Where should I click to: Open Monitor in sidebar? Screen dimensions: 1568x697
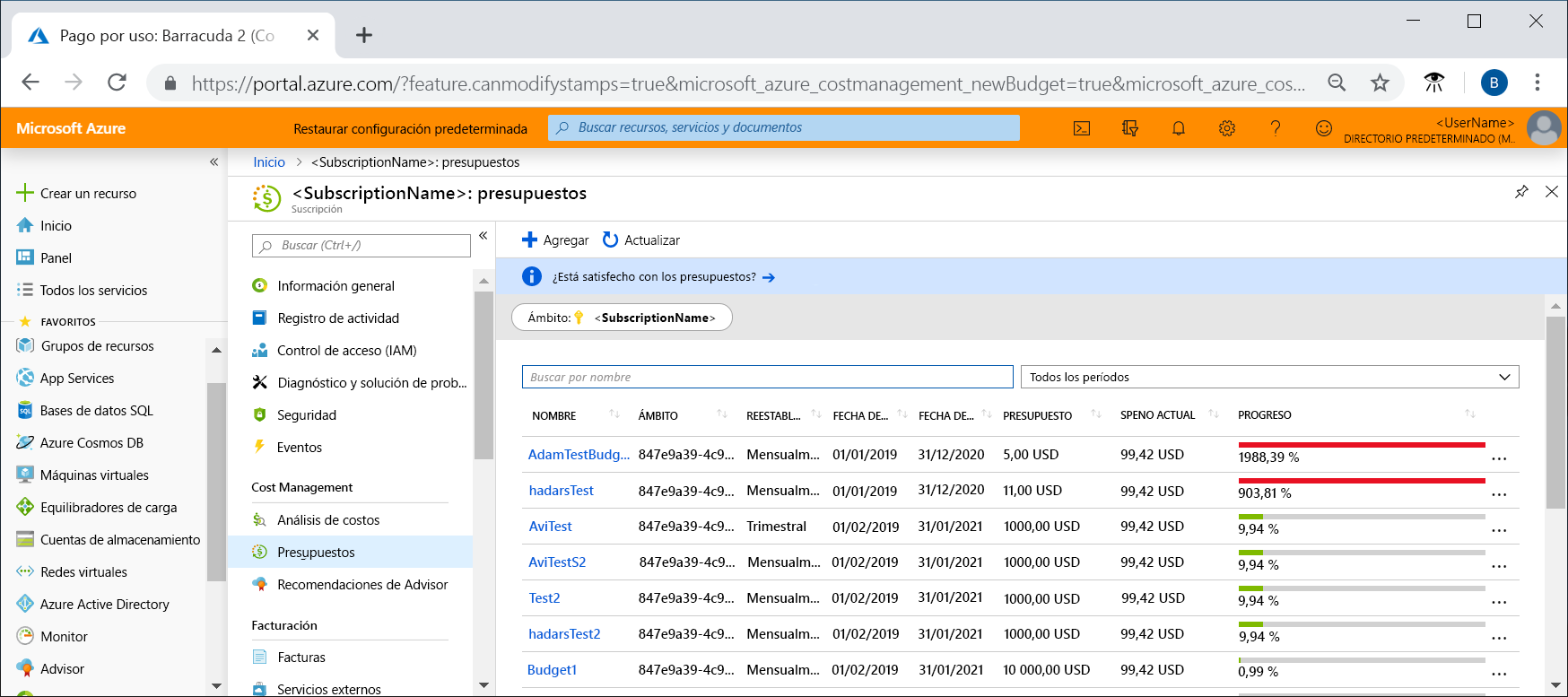click(64, 637)
